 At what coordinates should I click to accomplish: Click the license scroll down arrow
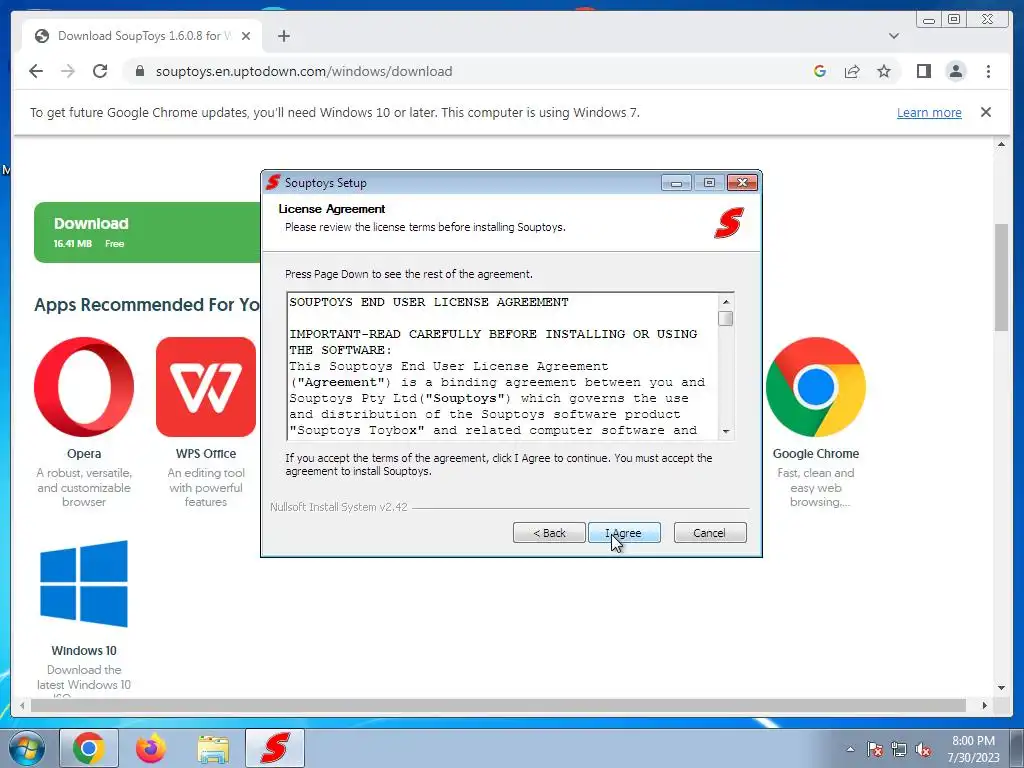(x=726, y=432)
